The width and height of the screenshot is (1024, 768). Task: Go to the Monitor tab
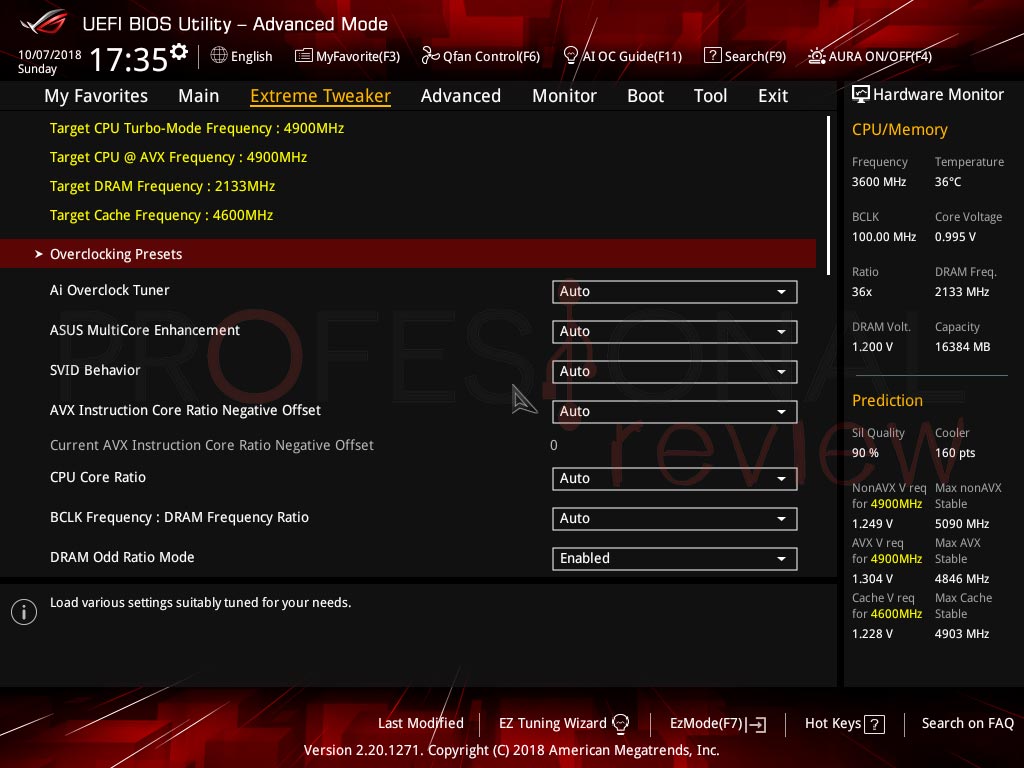pyautogui.click(x=564, y=96)
